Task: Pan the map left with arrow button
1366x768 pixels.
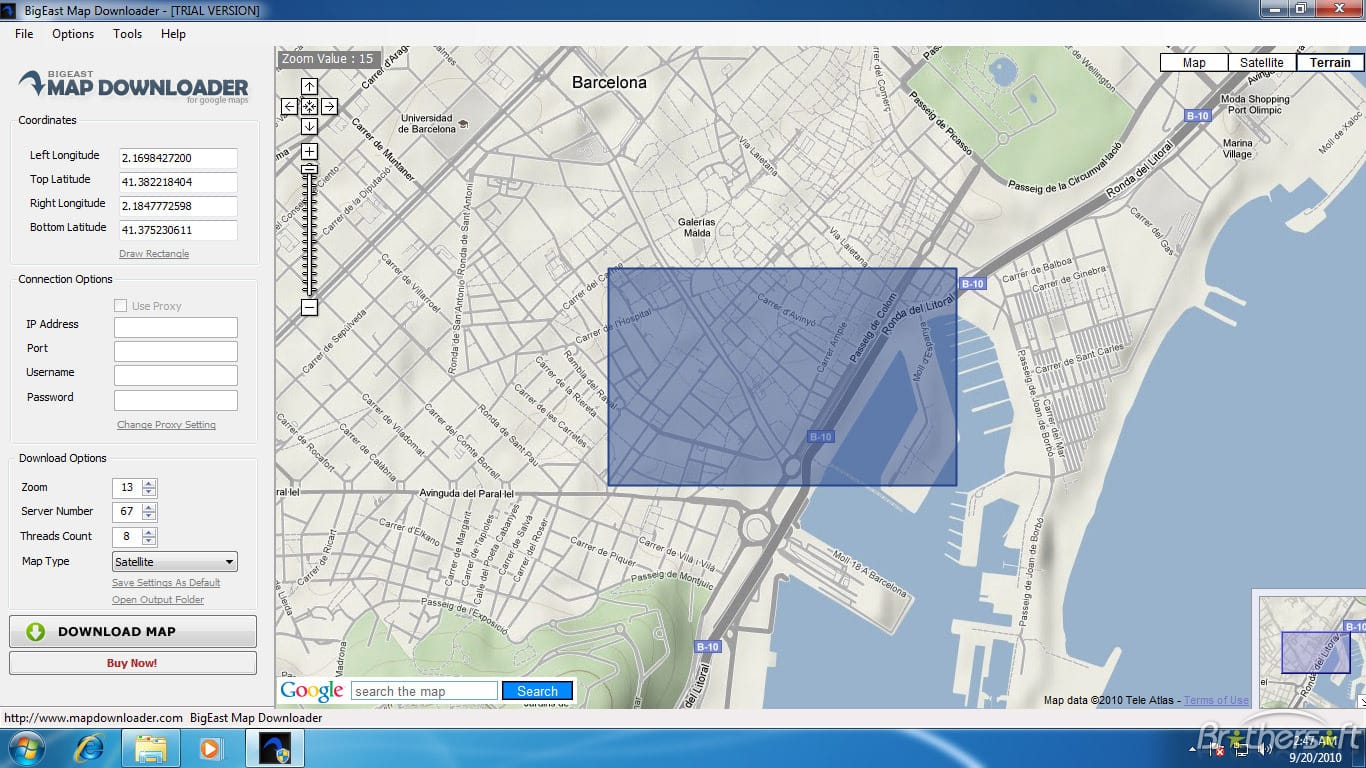Action: pyautogui.click(x=289, y=106)
